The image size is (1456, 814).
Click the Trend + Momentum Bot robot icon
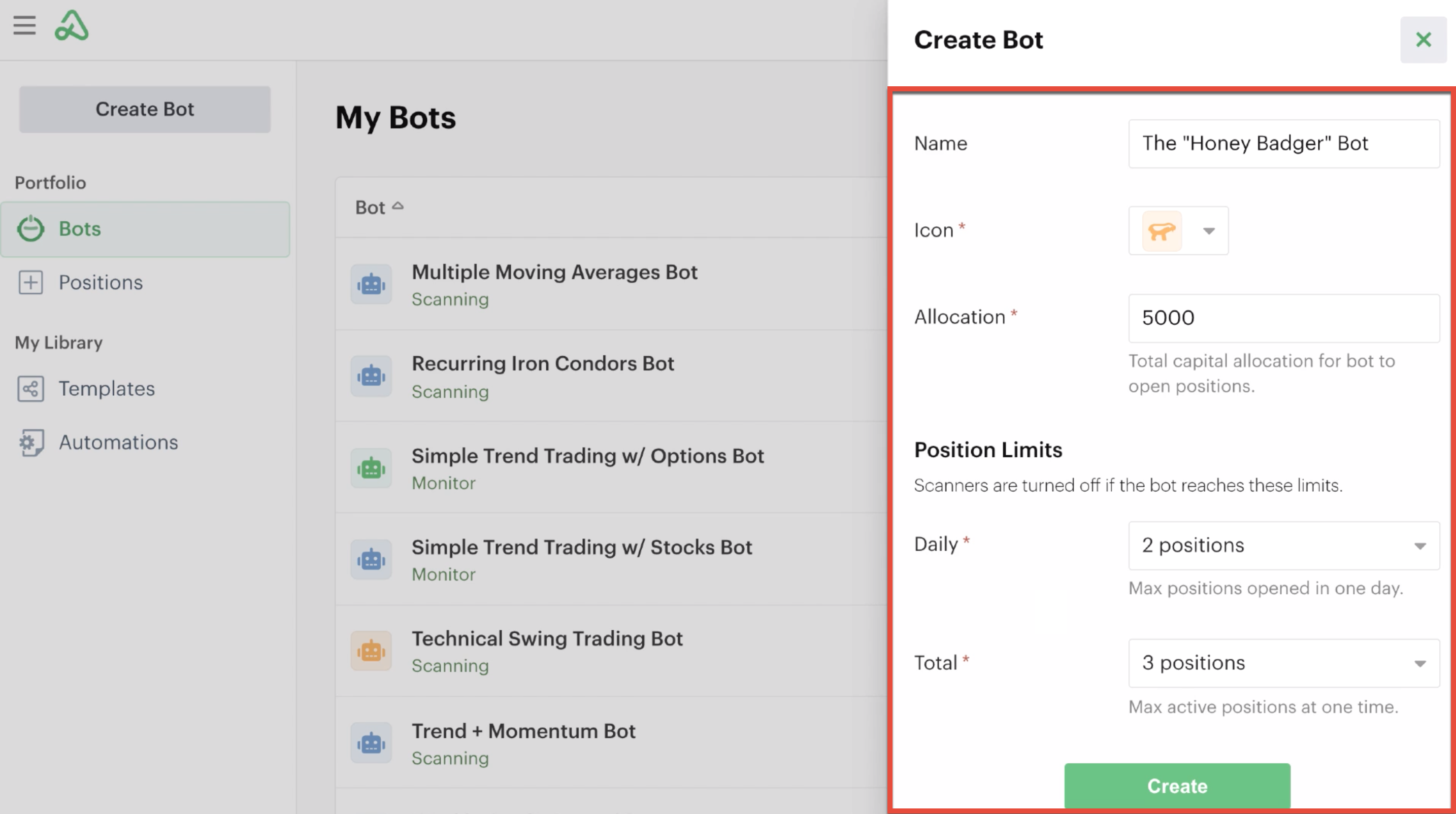coord(371,743)
